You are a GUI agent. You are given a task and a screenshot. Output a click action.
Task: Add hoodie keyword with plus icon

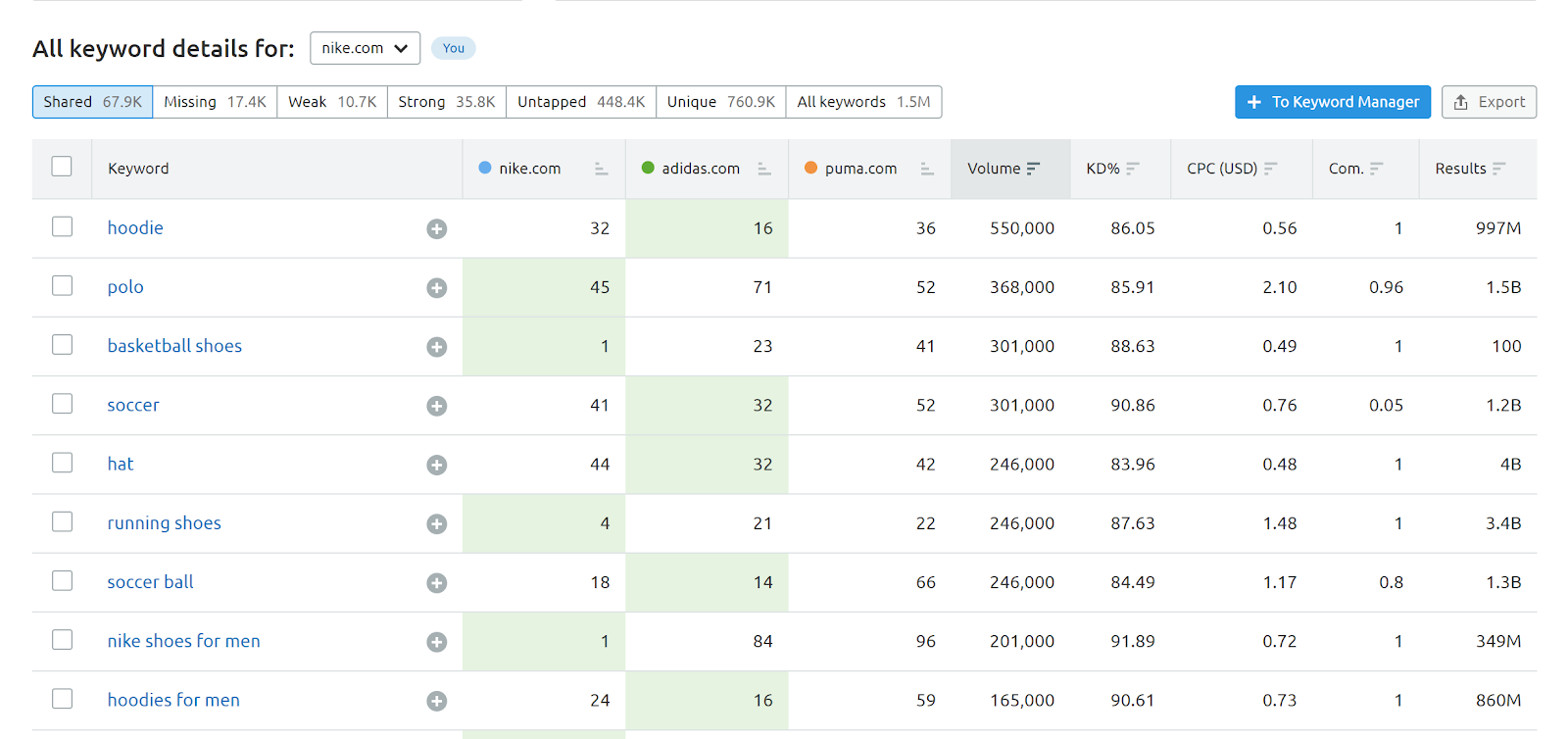(437, 228)
